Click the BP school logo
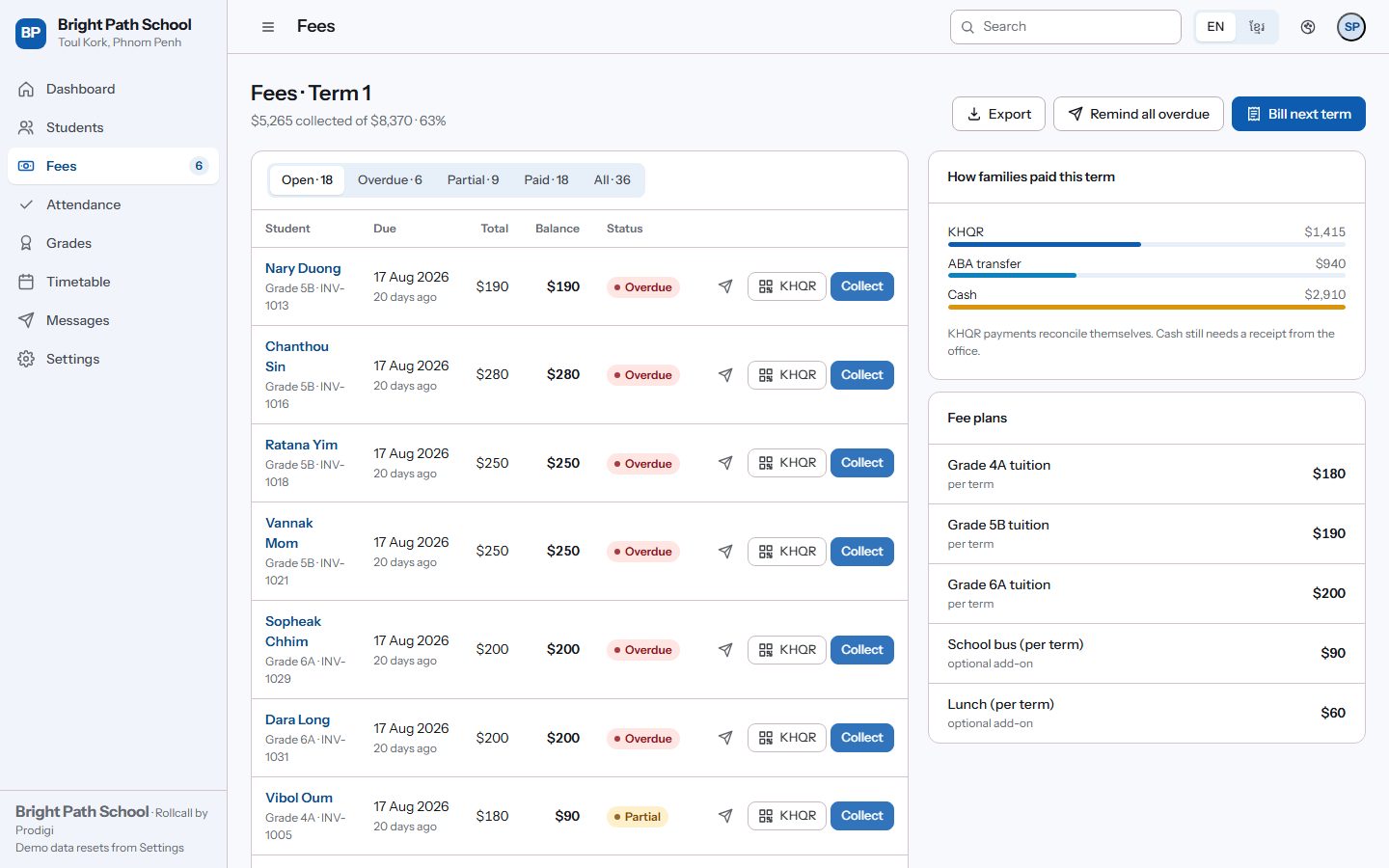 (x=31, y=33)
